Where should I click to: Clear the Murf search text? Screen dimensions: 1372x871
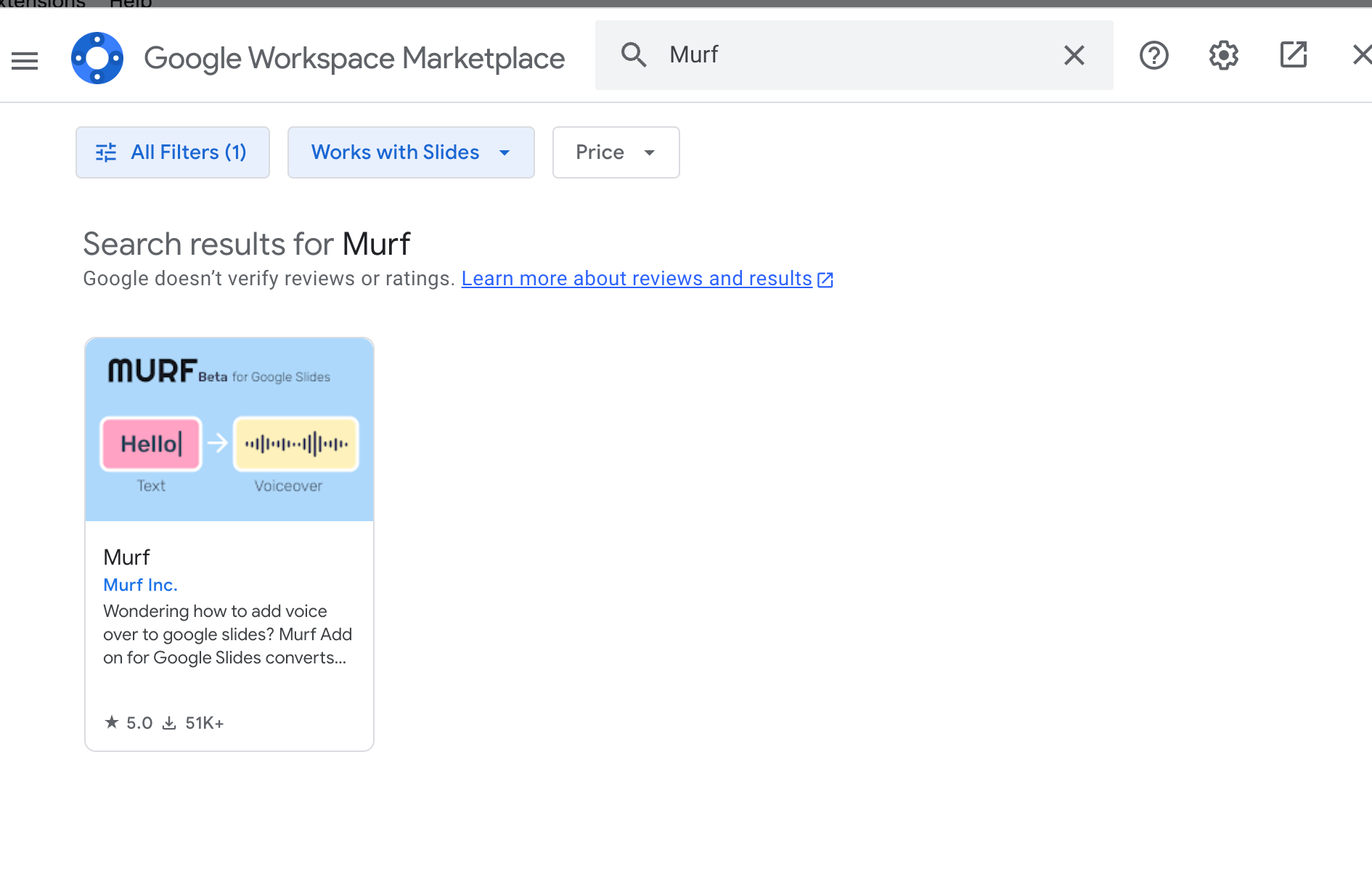(1074, 55)
